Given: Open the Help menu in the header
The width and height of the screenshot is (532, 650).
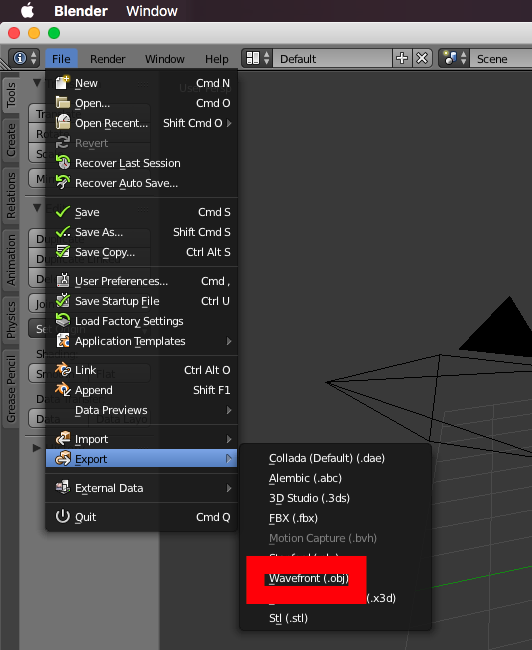Looking at the screenshot, I should tap(216, 59).
